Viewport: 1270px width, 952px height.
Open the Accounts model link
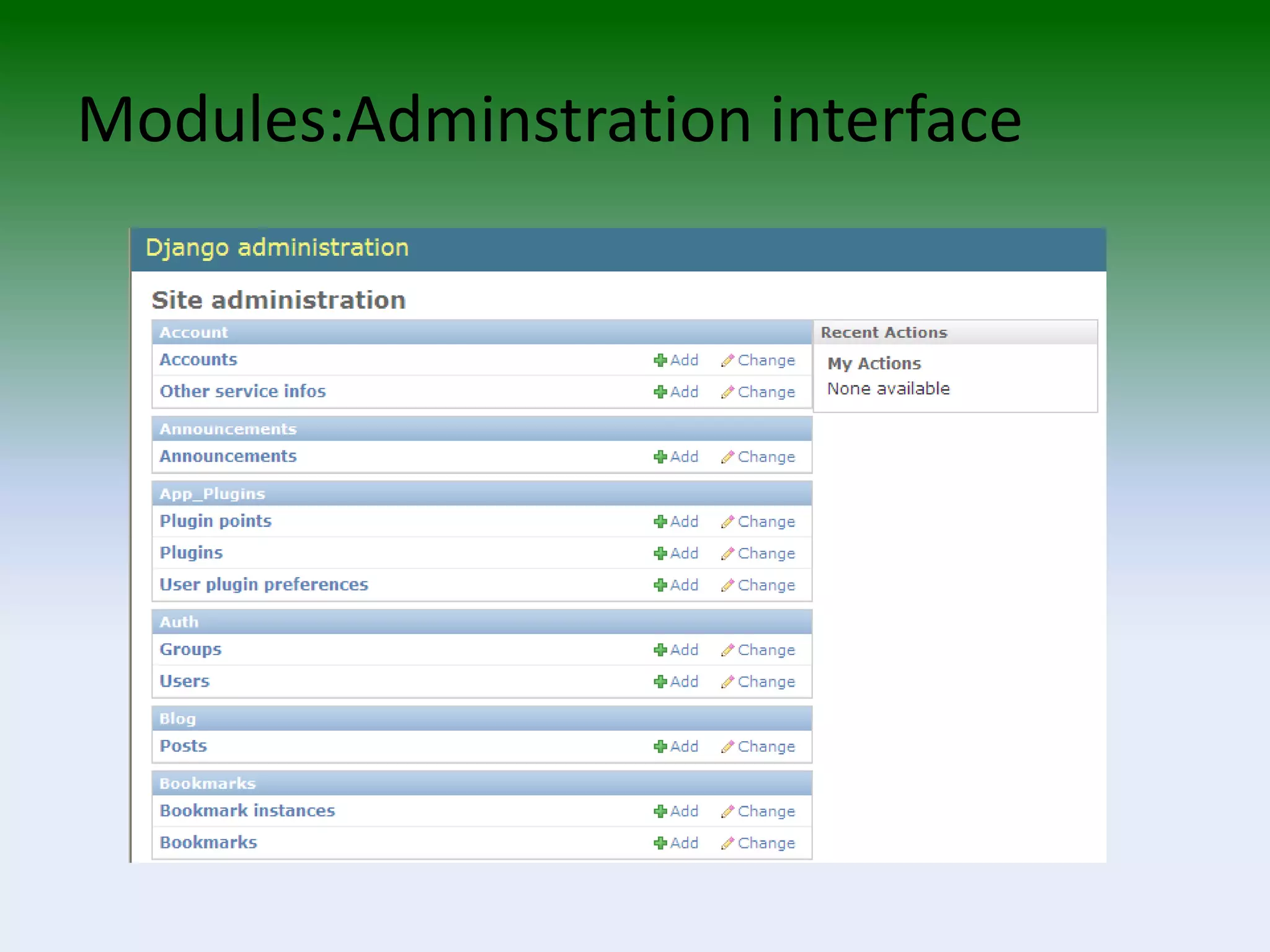pyautogui.click(x=198, y=359)
